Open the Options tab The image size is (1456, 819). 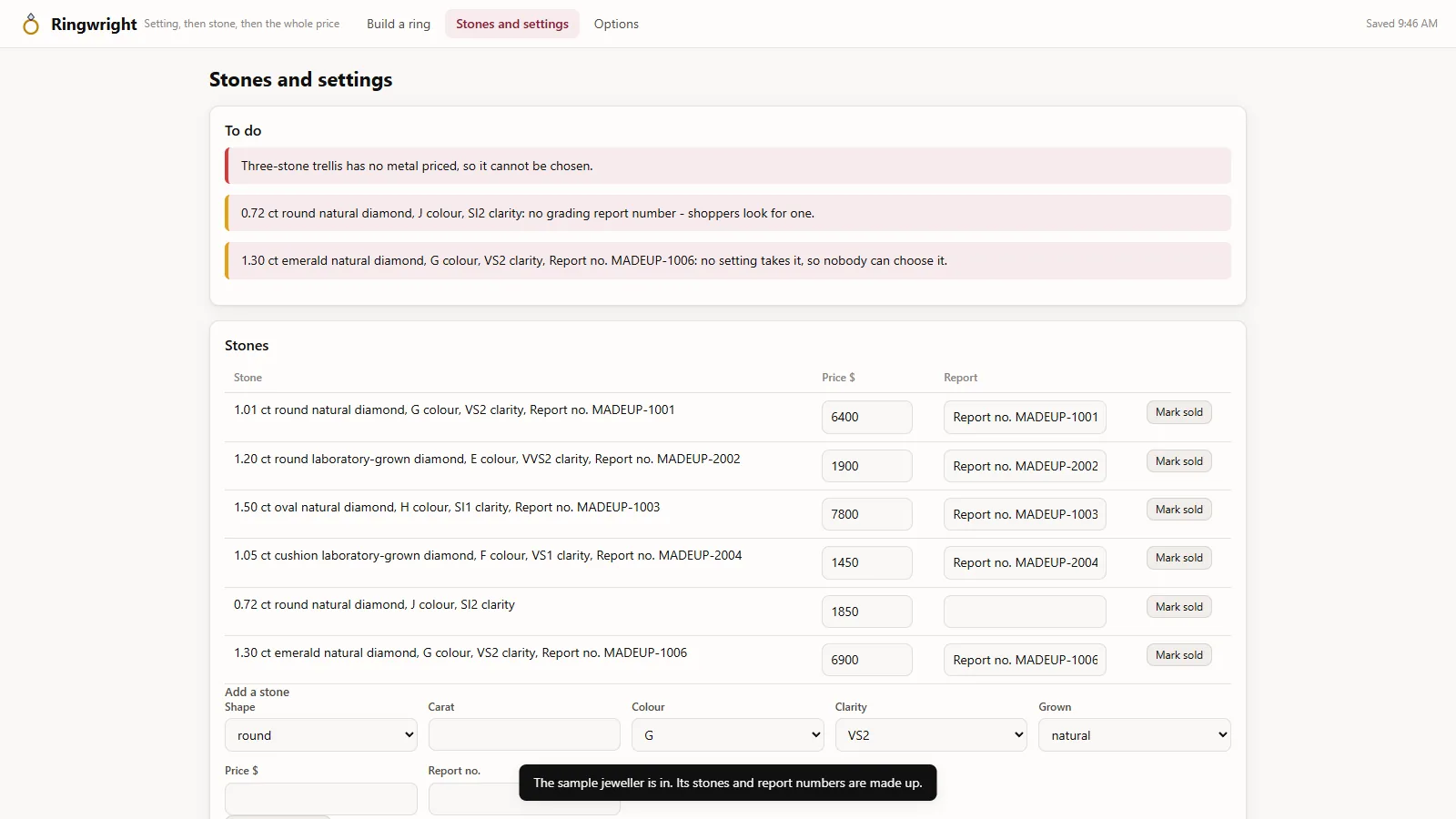pyautogui.click(x=616, y=24)
